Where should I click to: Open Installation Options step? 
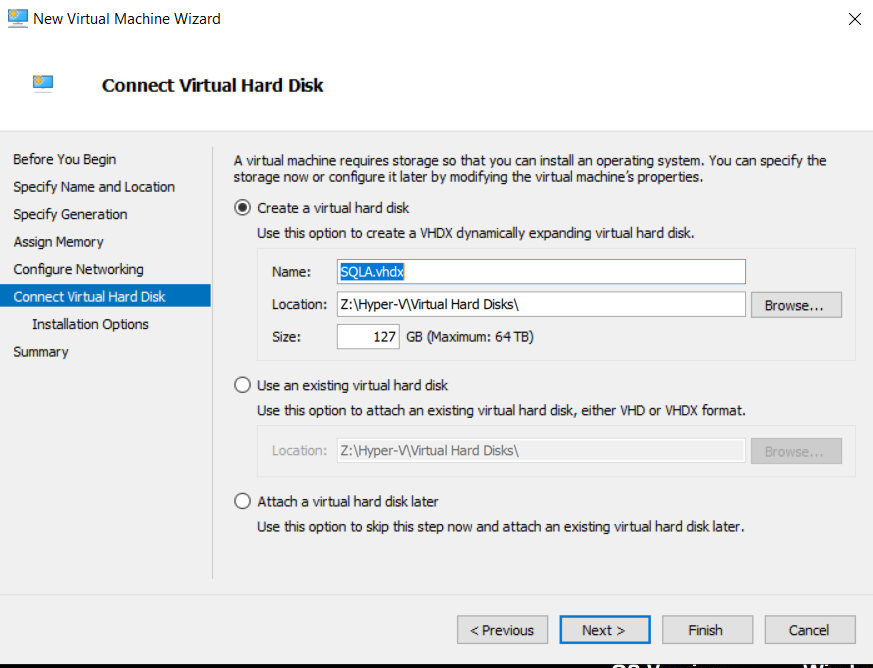point(90,324)
